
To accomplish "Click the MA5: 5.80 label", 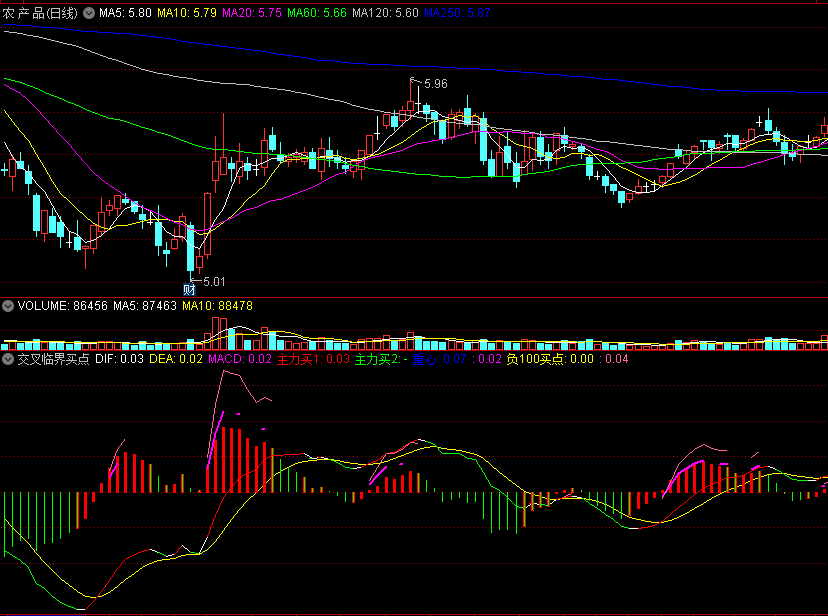I will (x=125, y=13).
